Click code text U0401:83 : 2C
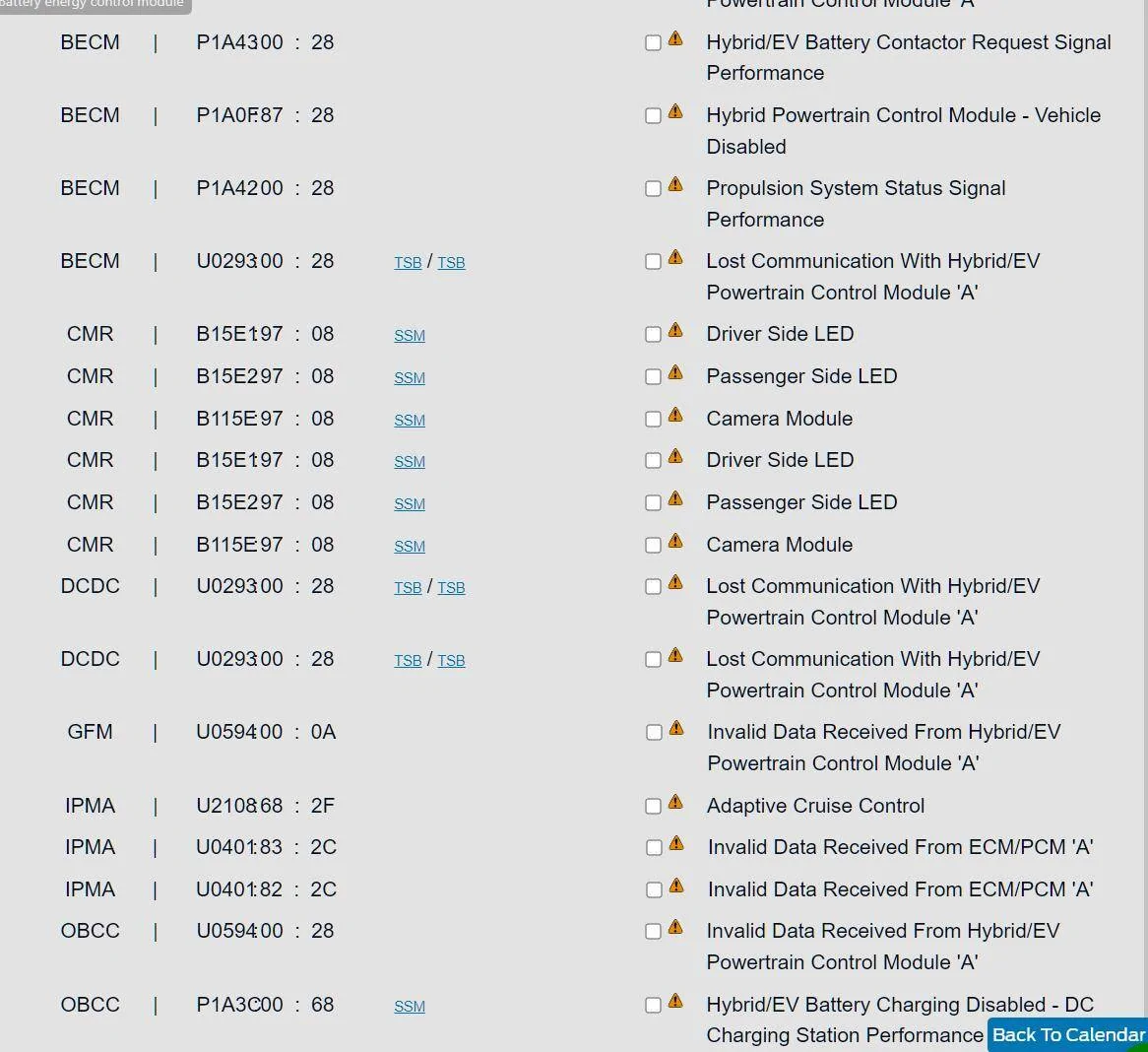The width and height of the screenshot is (1148, 1052). (266, 847)
